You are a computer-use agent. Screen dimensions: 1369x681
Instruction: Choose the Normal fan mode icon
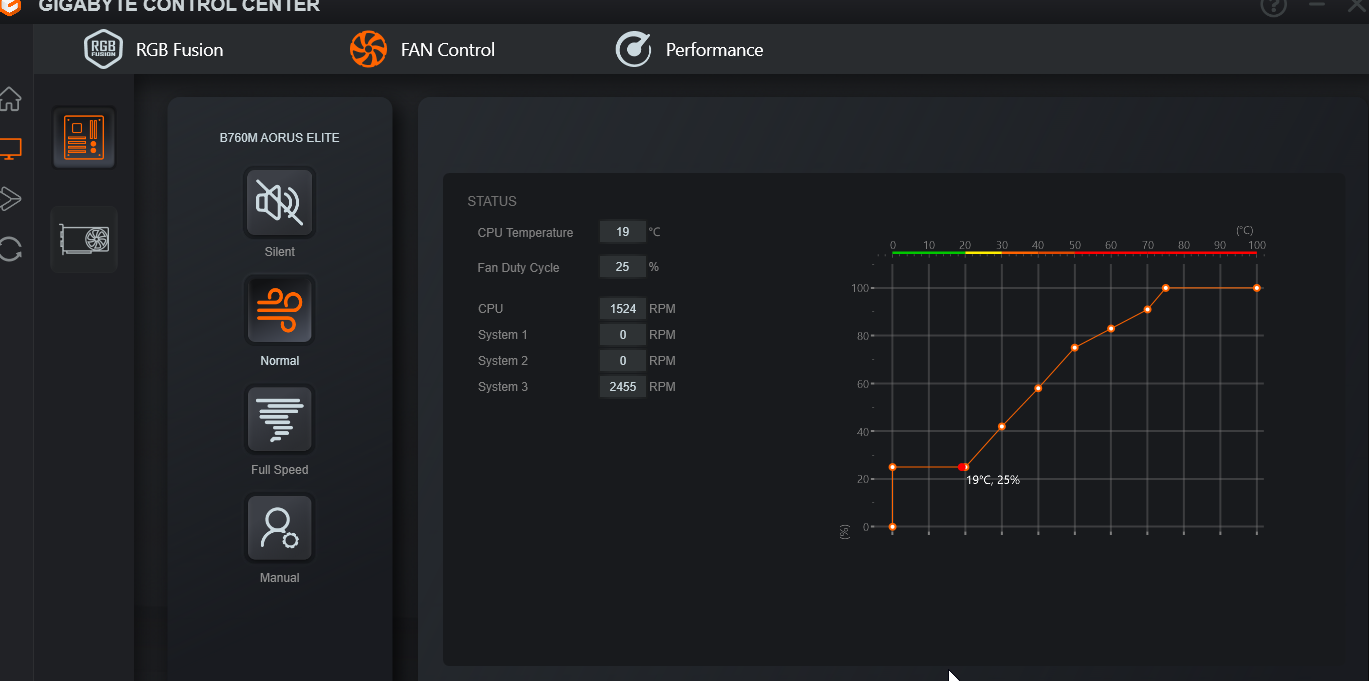(x=280, y=310)
